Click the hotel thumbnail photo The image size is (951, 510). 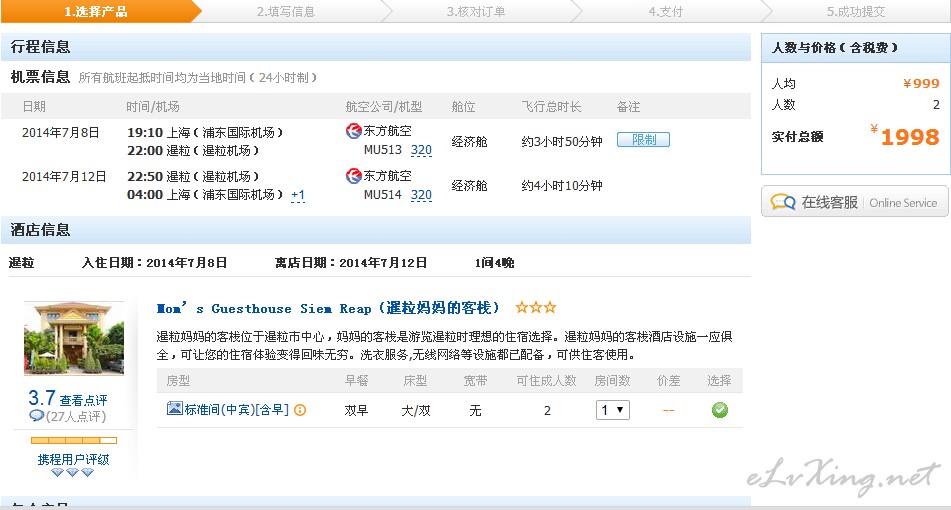tap(74, 338)
